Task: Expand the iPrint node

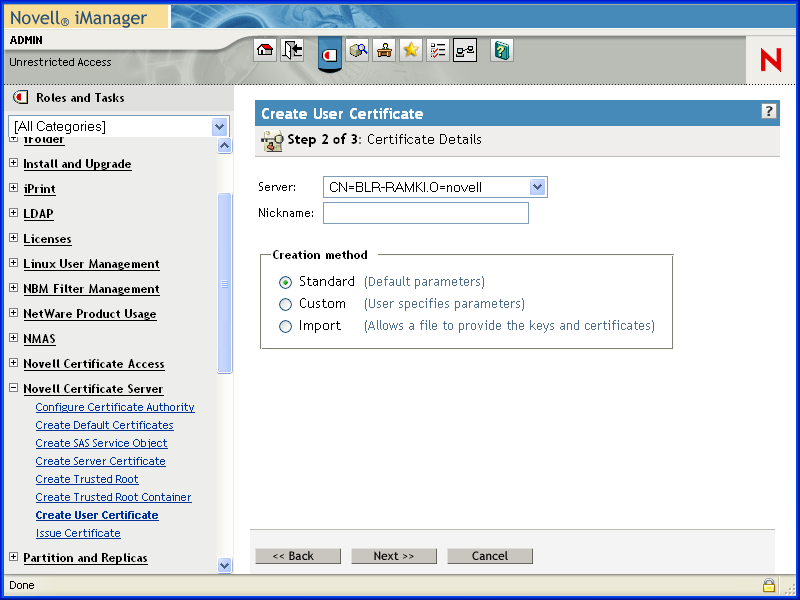Action: [x=14, y=188]
